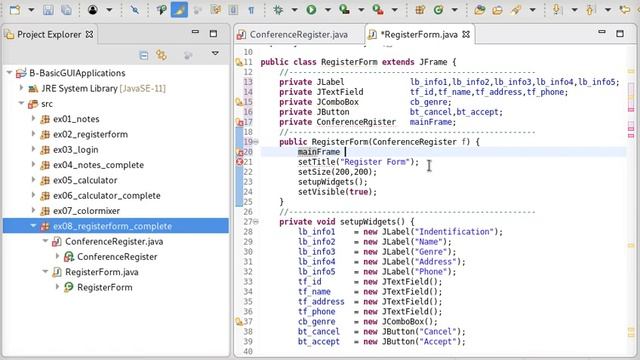Click the Save All icon

(66, 10)
